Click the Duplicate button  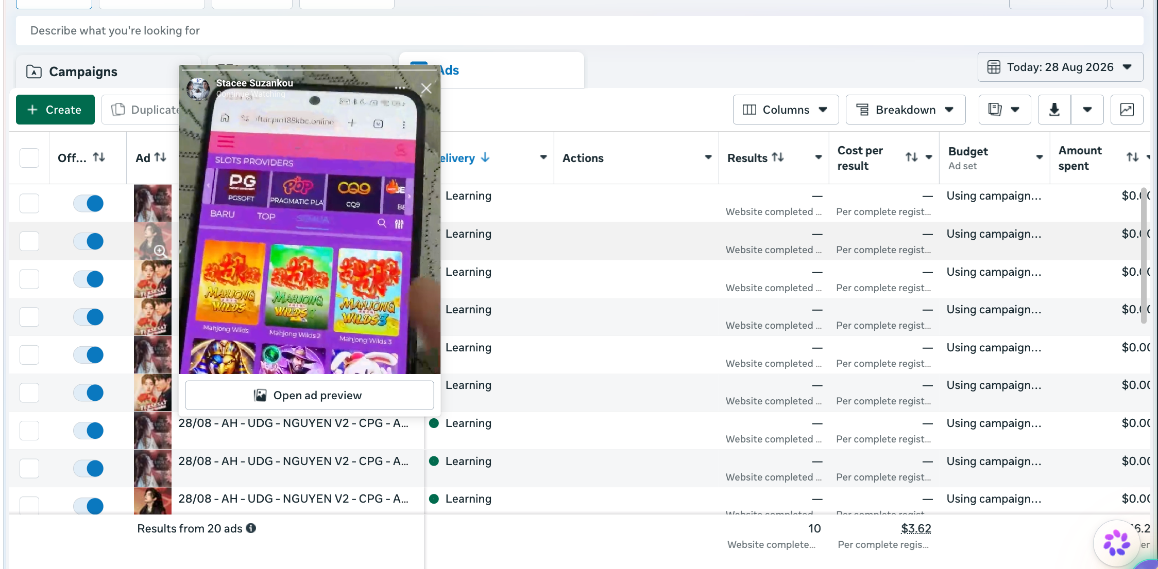coord(140,109)
